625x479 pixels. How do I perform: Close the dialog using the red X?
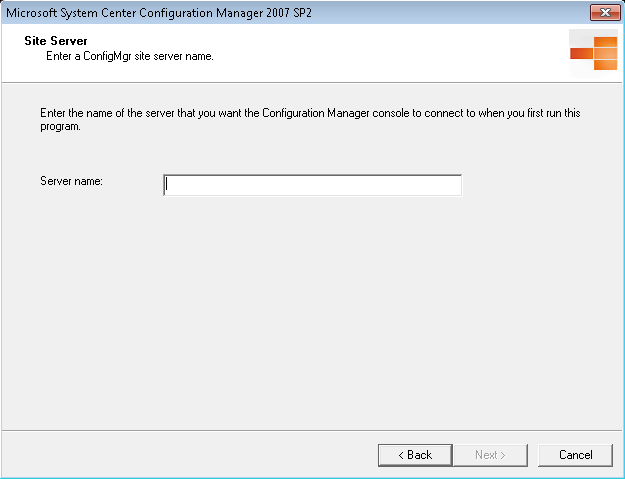(605, 12)
